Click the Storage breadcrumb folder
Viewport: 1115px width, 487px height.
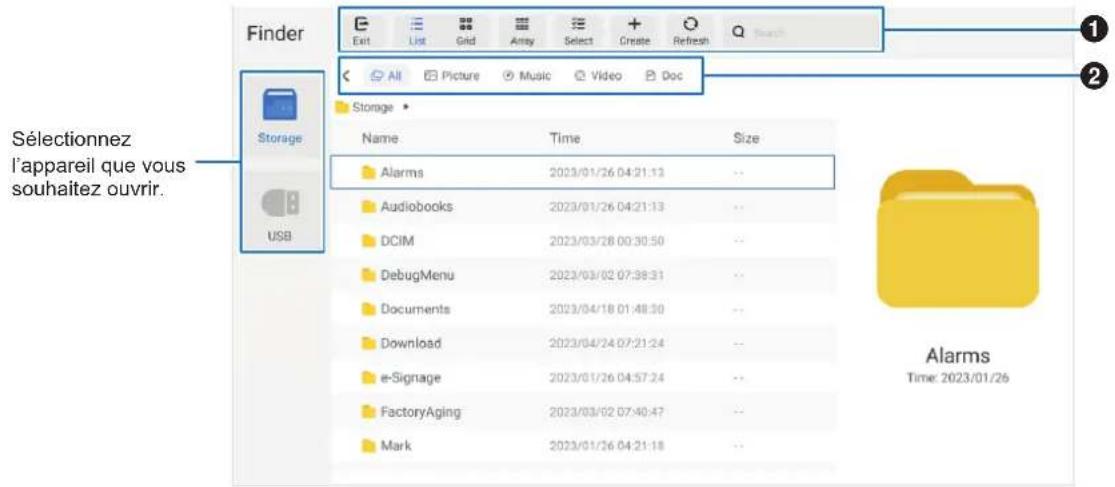364,107
